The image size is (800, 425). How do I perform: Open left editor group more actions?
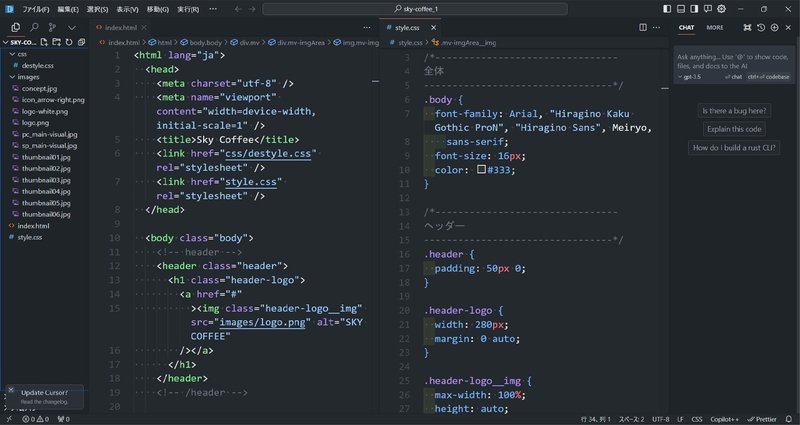[367, 28]
